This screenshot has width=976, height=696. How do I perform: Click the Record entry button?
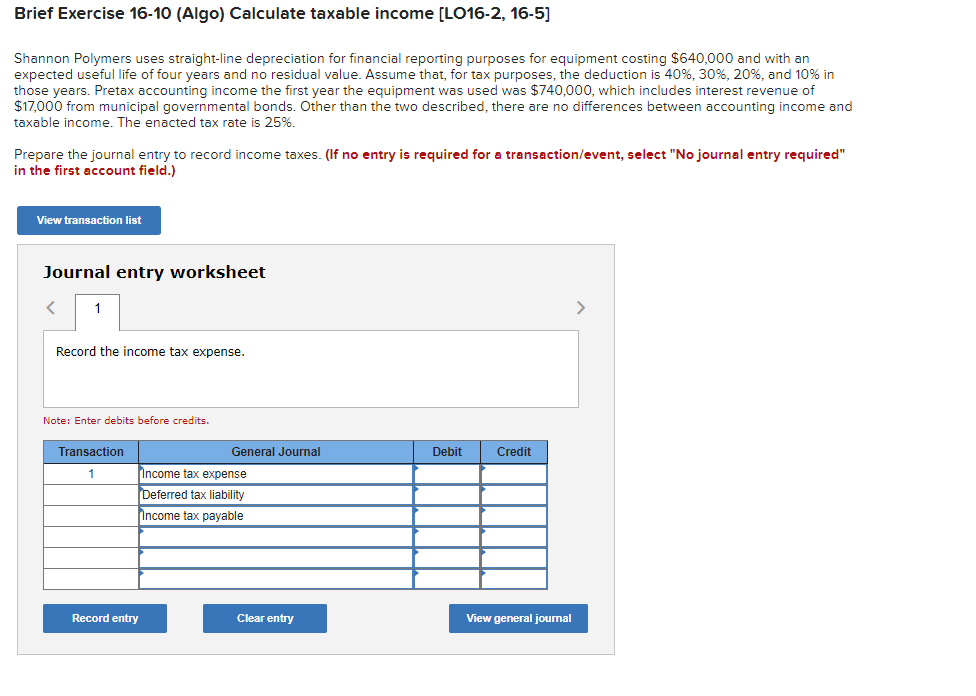(104, 618)
